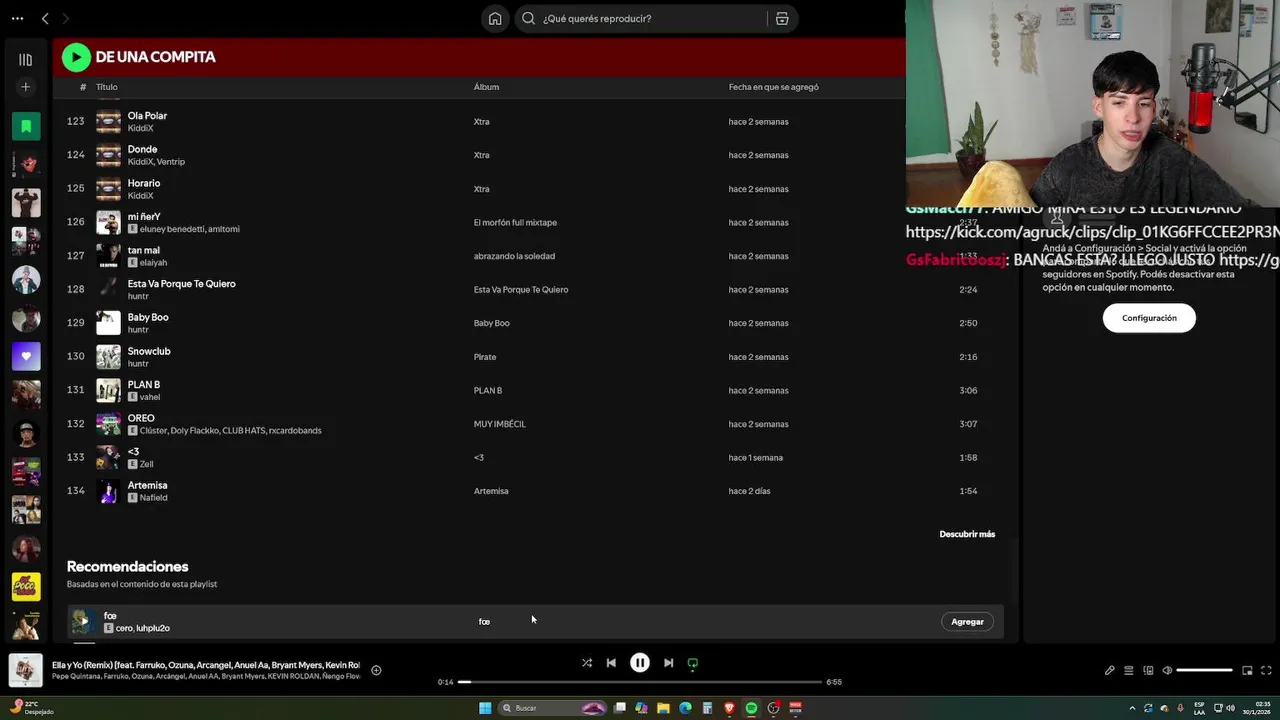Open Windows Start menu
Image resolution: width=1280 pixels, height=720 pixels.
(485, 708)
